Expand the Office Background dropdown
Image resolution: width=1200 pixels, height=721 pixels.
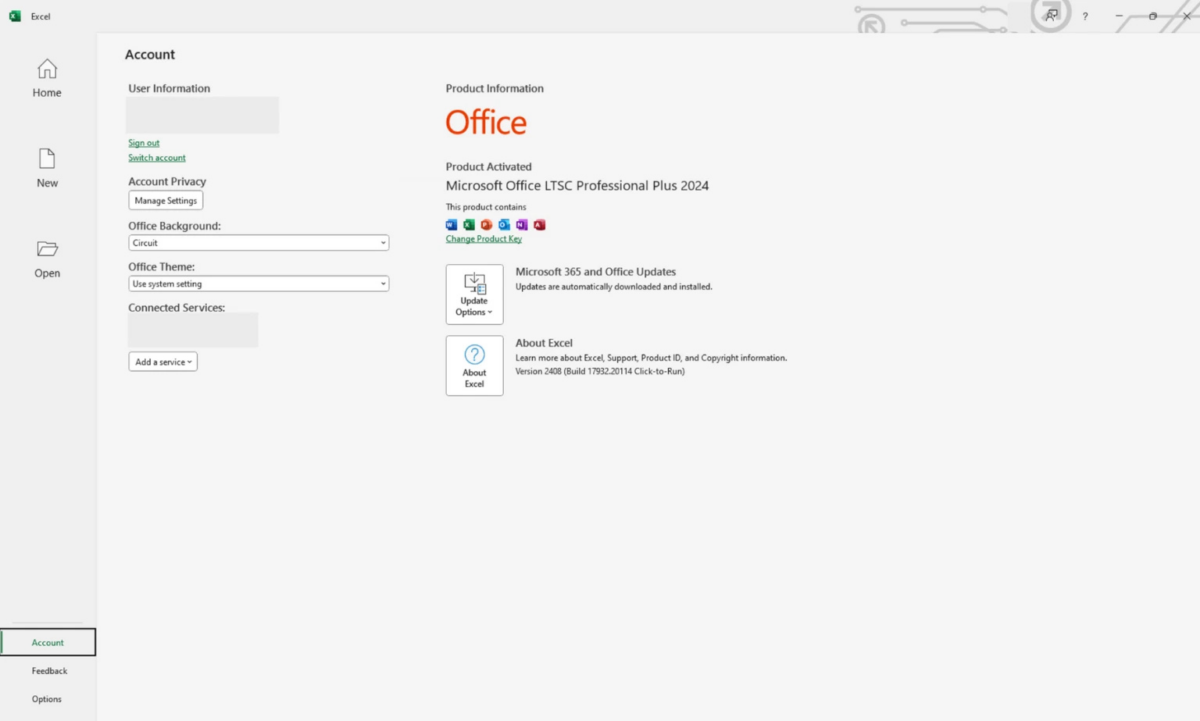coord(258,243)
